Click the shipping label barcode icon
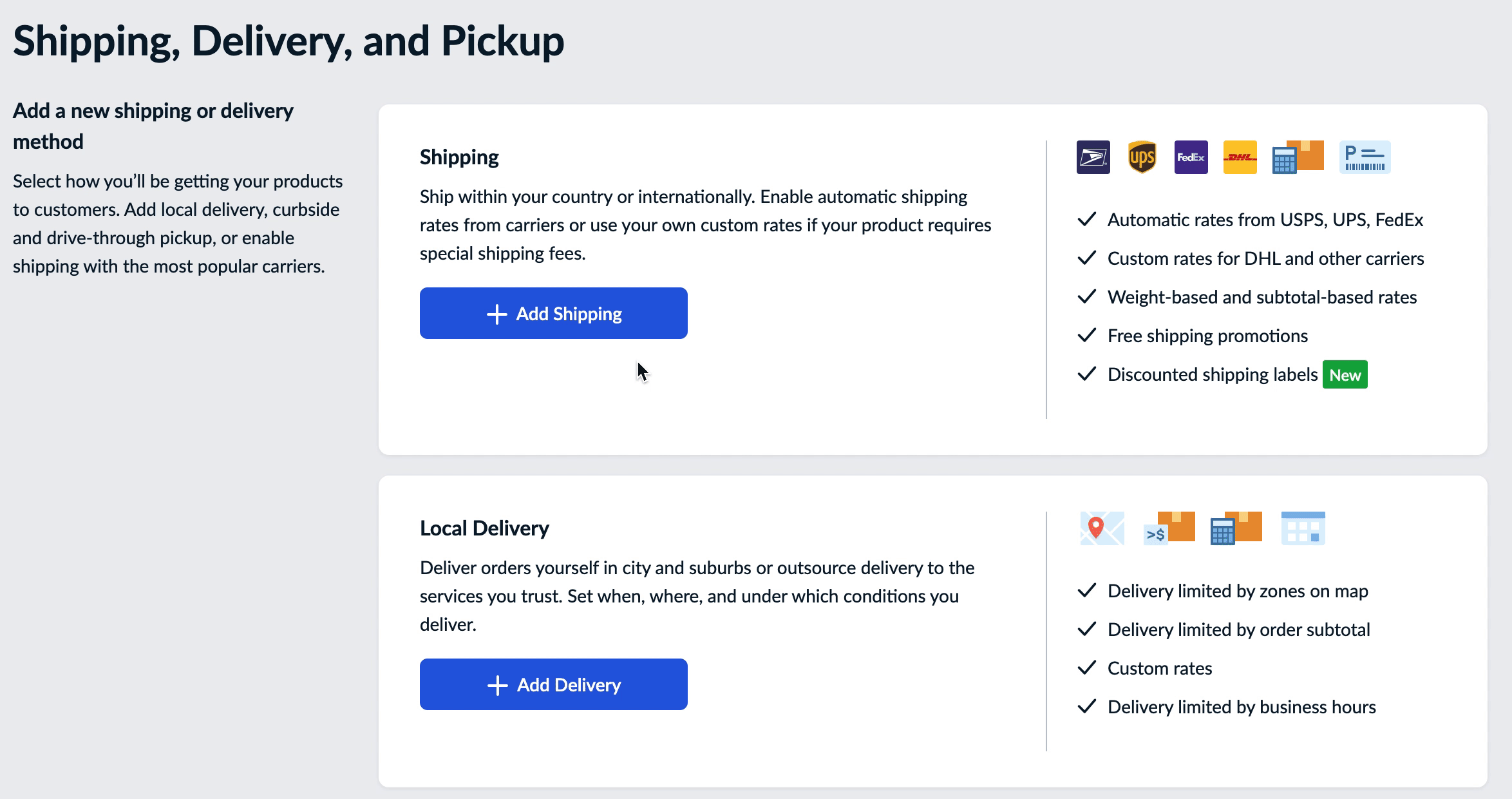 point(1365,157)
